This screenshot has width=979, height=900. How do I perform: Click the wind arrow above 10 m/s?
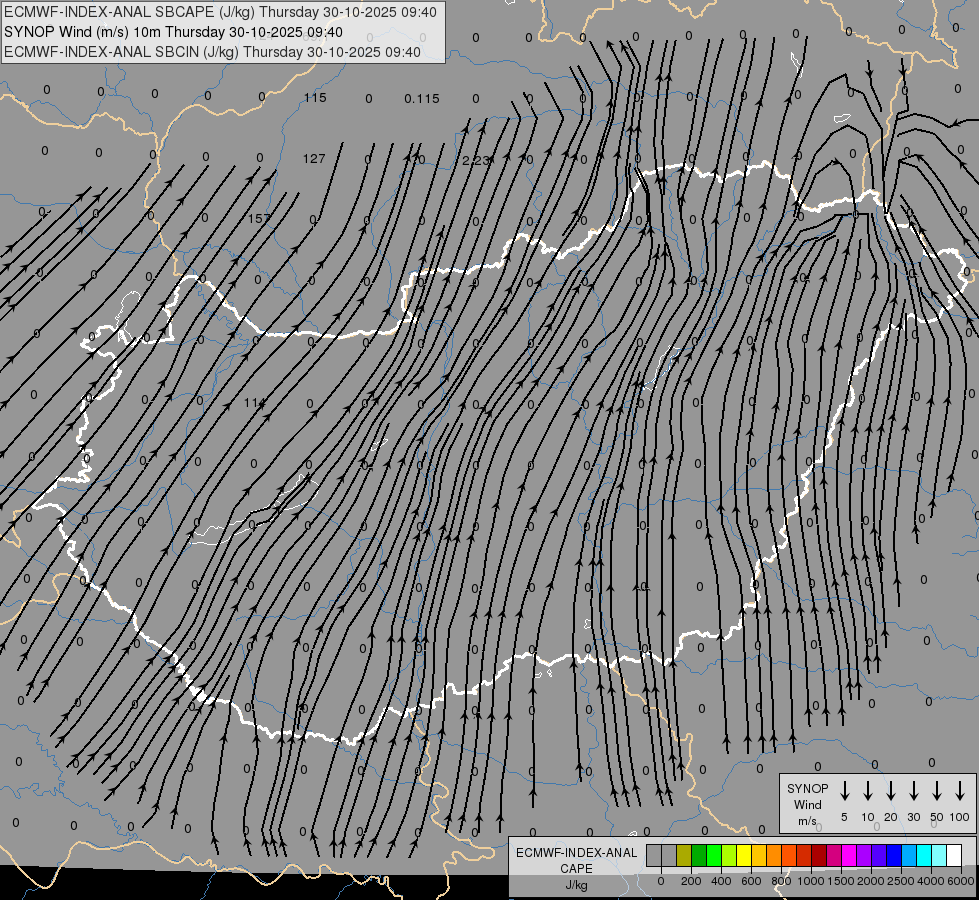[867, 791]
